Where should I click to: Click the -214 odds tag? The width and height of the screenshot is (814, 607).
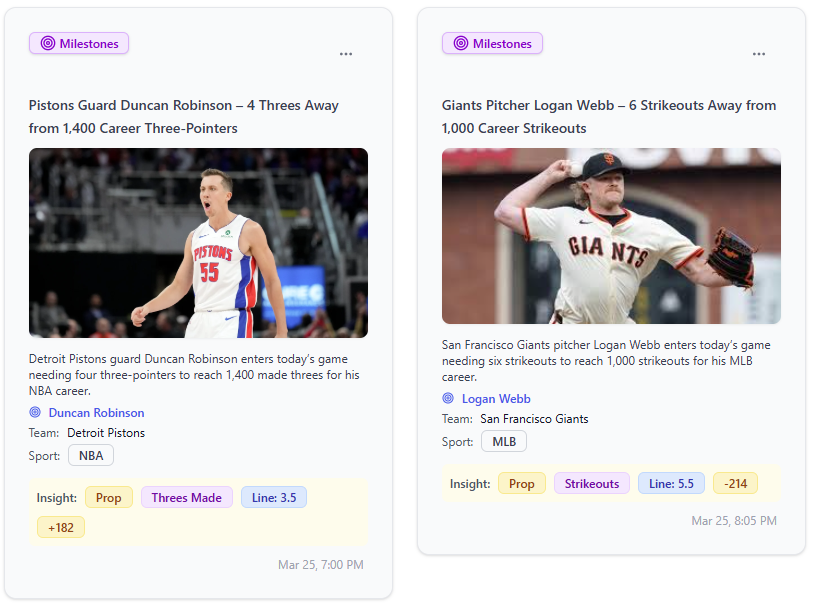[x=736, y=484]
